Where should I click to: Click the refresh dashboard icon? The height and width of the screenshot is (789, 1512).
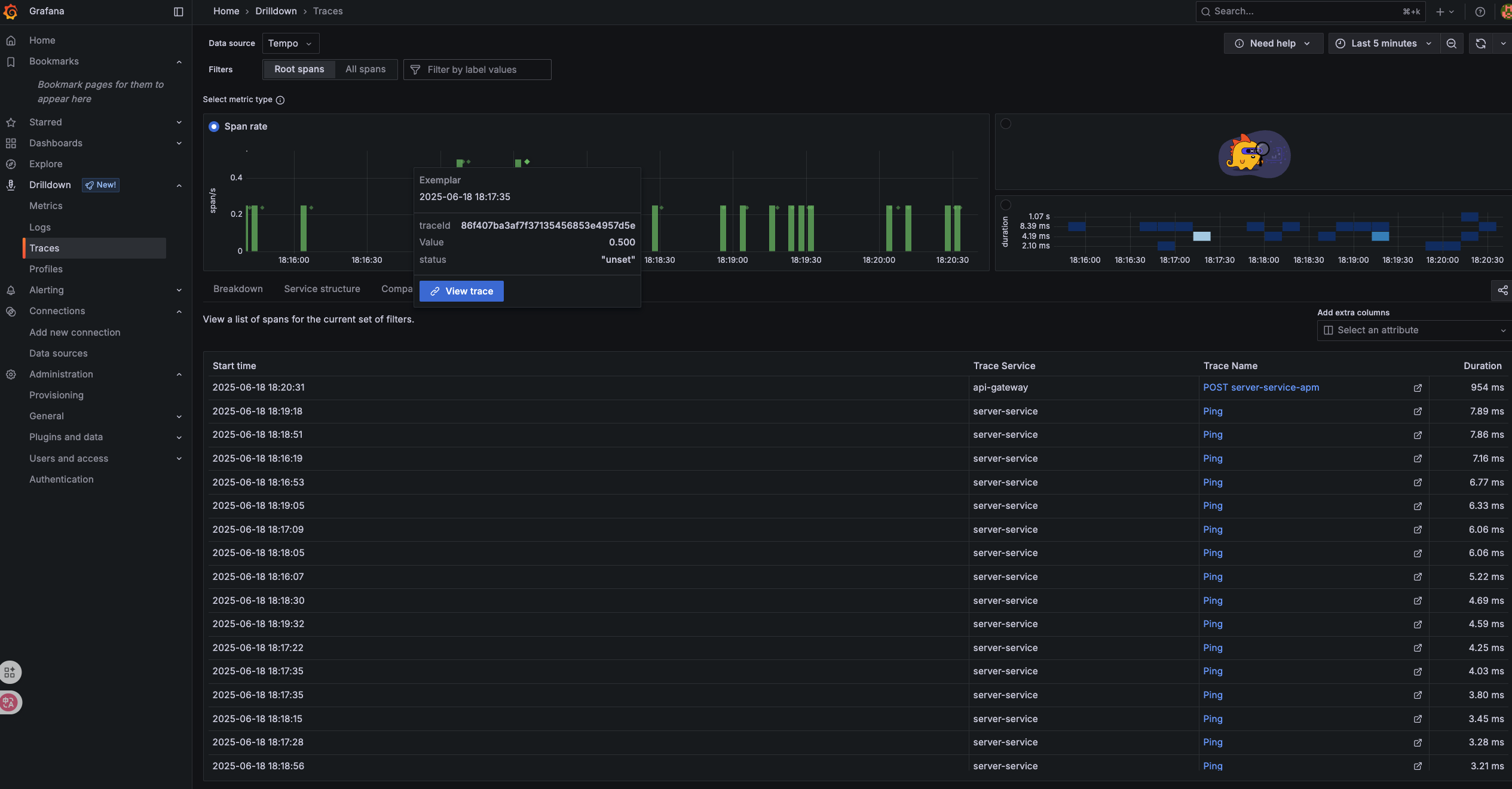(1480, 44)
